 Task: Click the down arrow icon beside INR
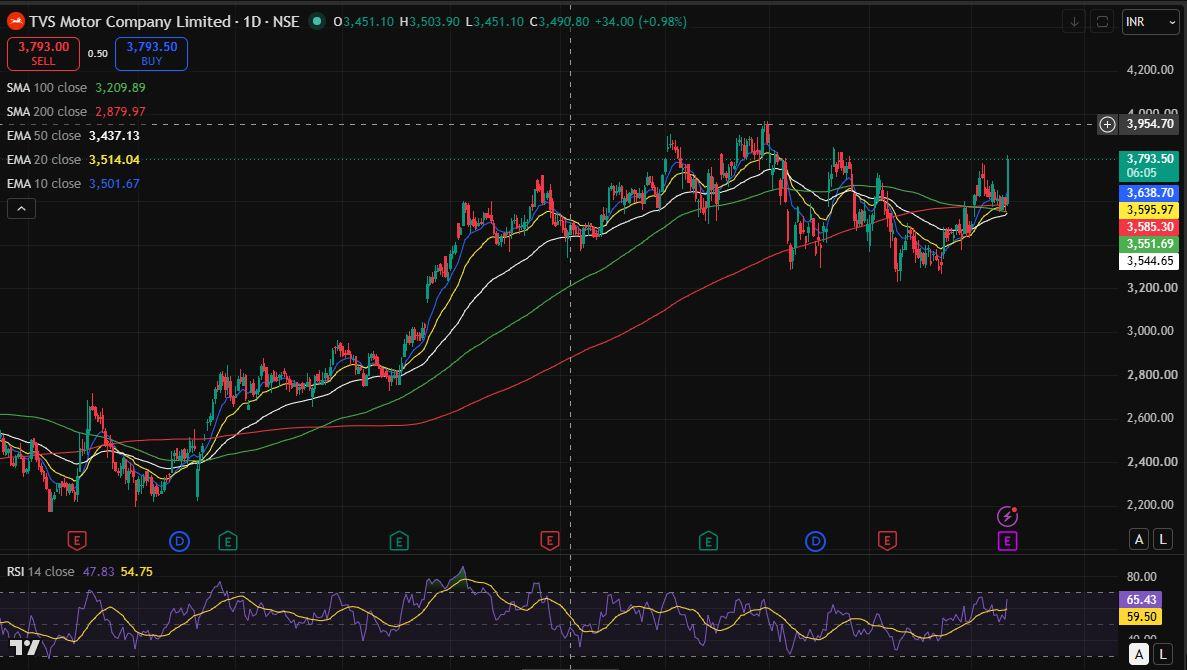1073,22
